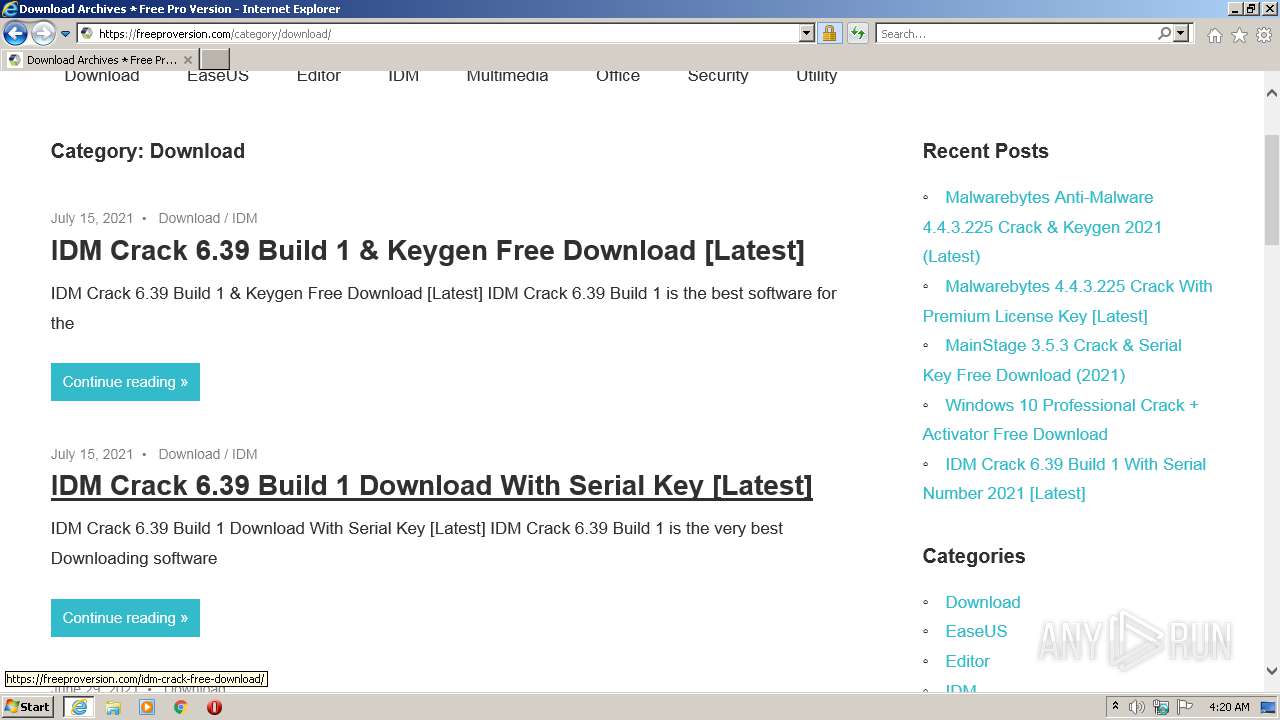Open the Office menu item
Screen dimensions: 1280x720
pos(618,76)
